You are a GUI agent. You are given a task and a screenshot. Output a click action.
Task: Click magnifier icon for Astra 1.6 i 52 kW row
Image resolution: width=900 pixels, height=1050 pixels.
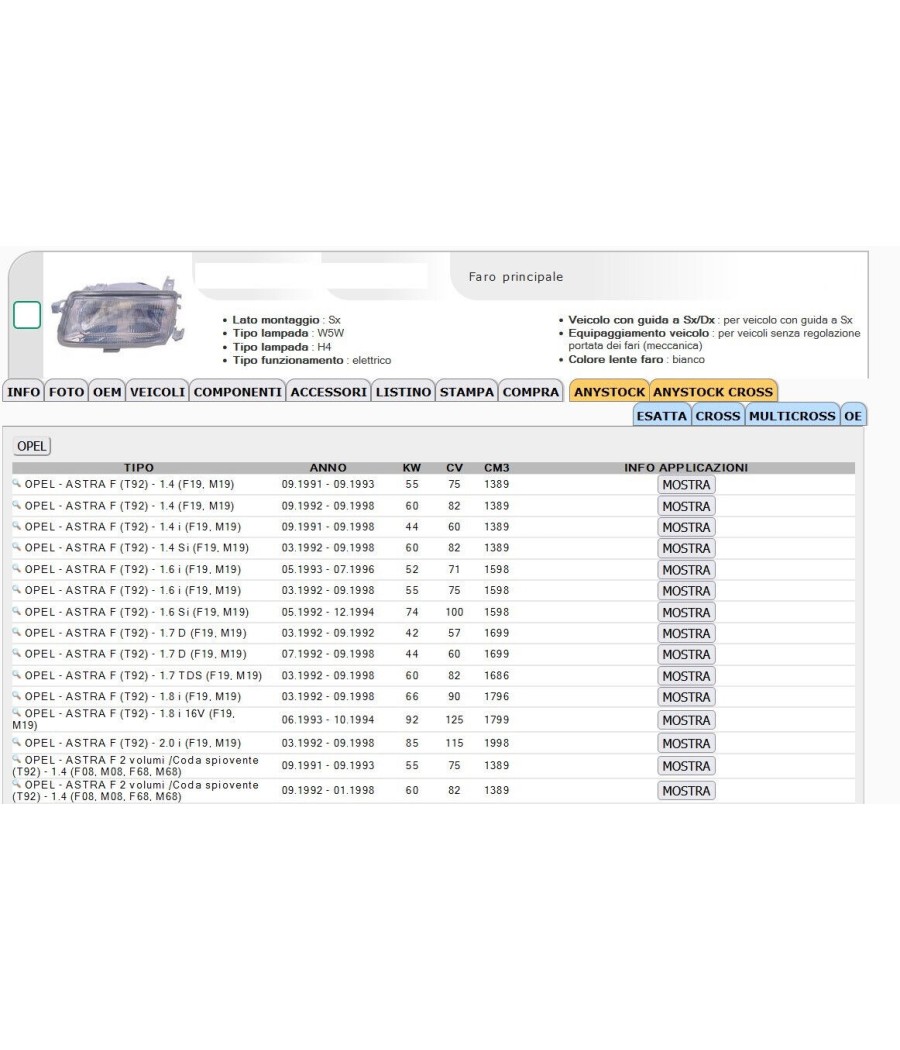coord(17,568)
